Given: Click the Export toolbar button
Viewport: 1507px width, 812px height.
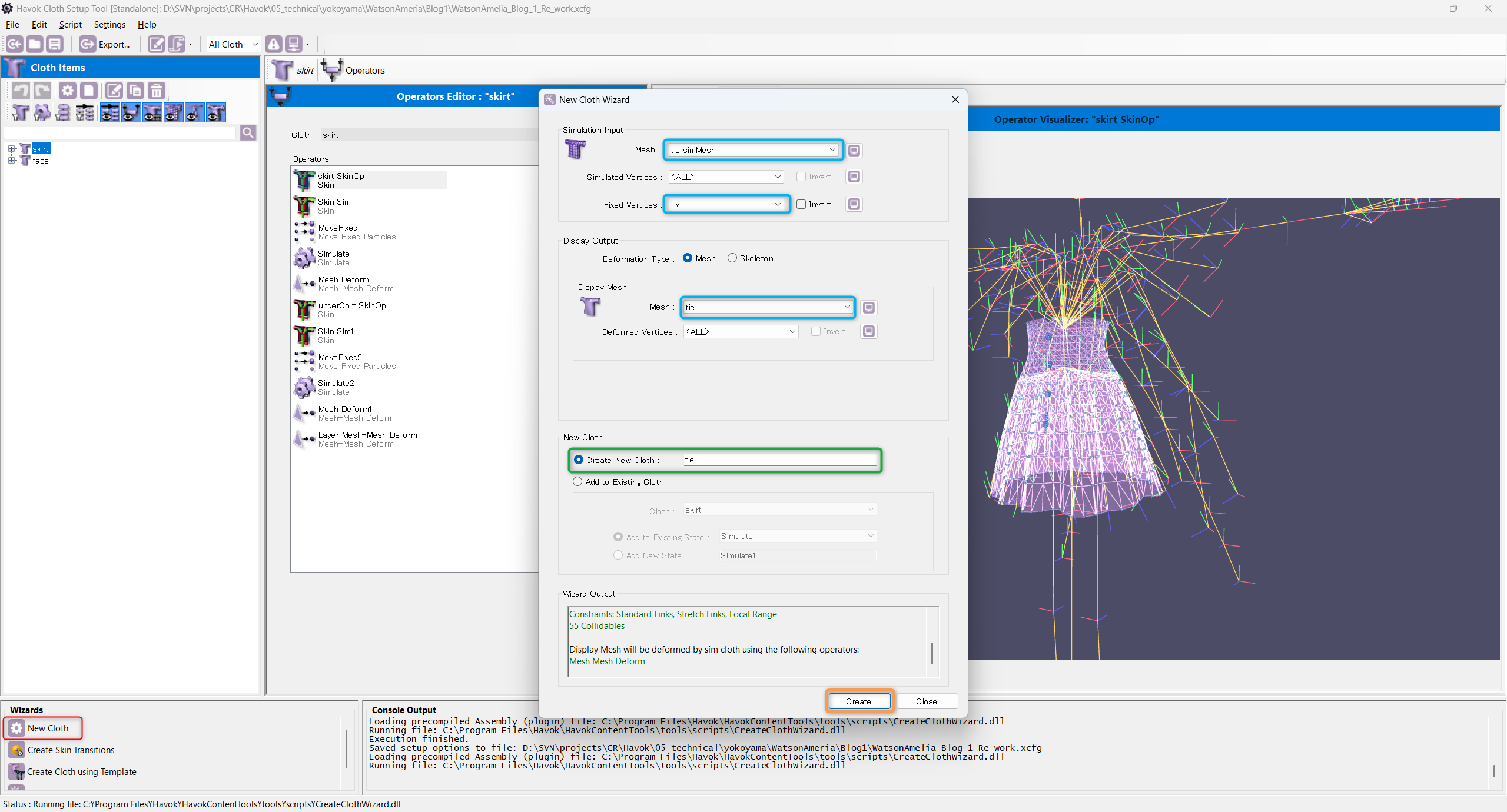Looking at the screenshot, I should (105, 44).
